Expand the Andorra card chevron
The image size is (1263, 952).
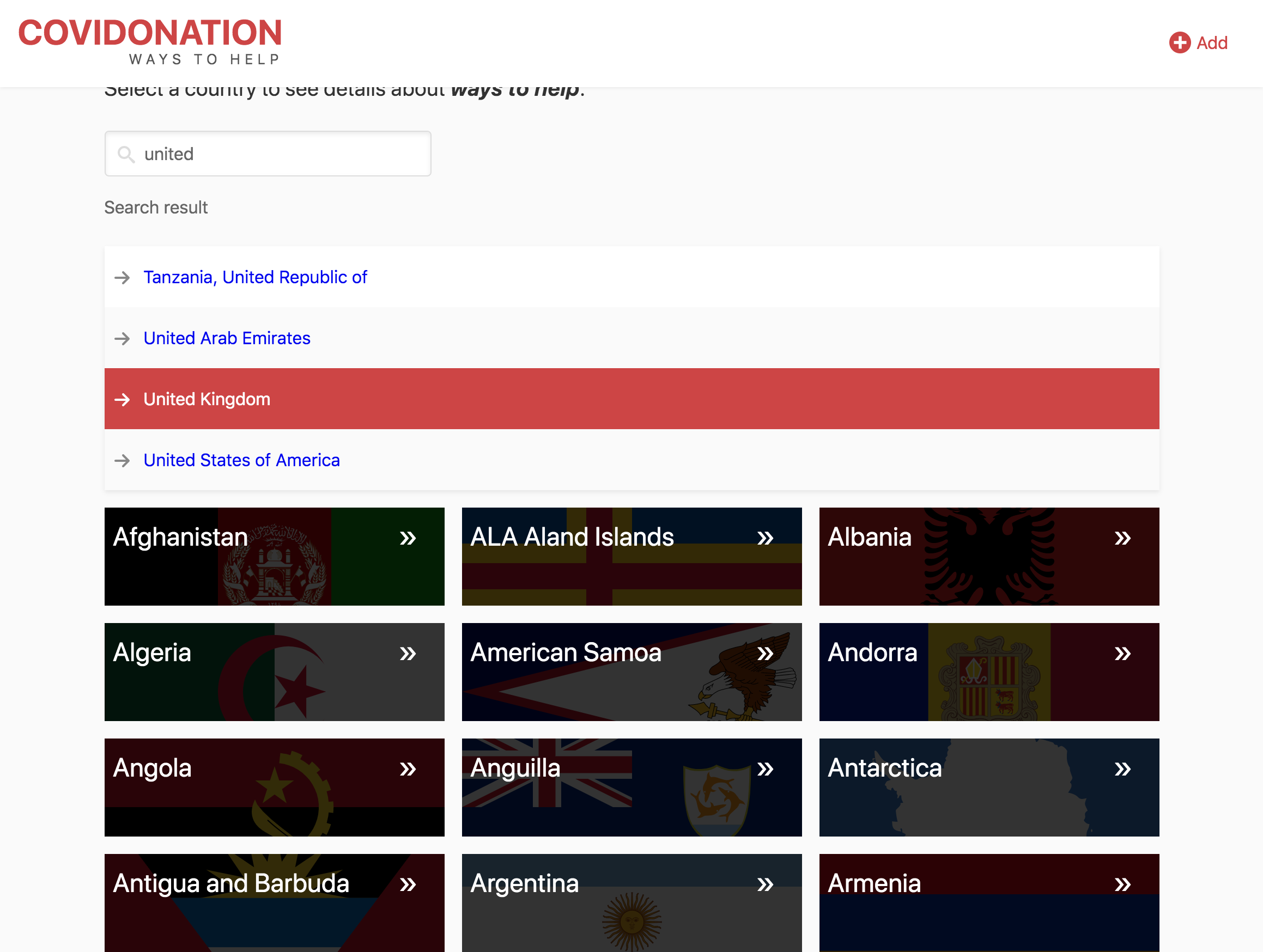click(x=1121, y=654)
